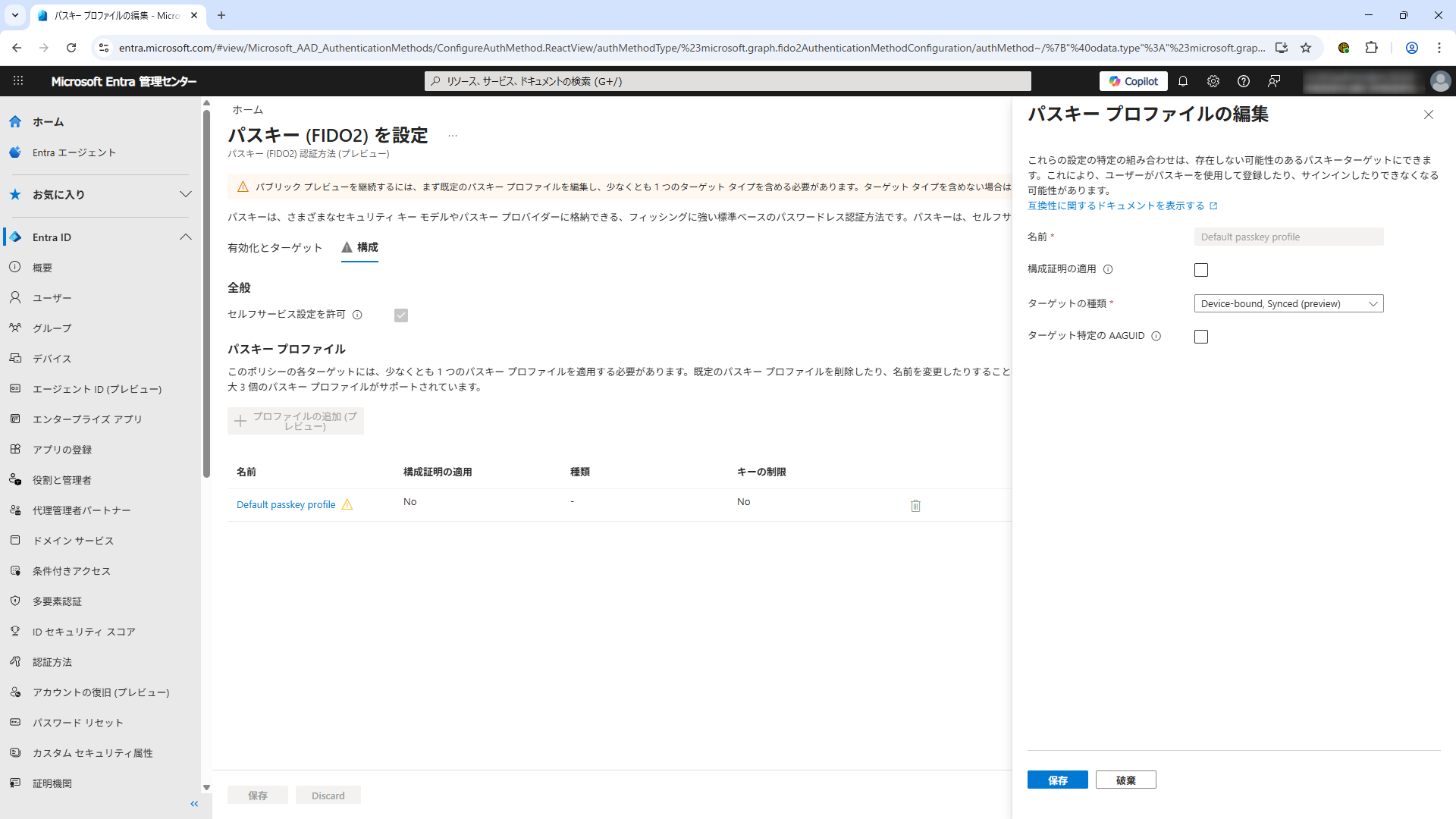The height and width of the screenshot is (819, 1456).
Task: Check the ターゲット特定の AAGUID checkbox
Action: [x=1201, y=337]
